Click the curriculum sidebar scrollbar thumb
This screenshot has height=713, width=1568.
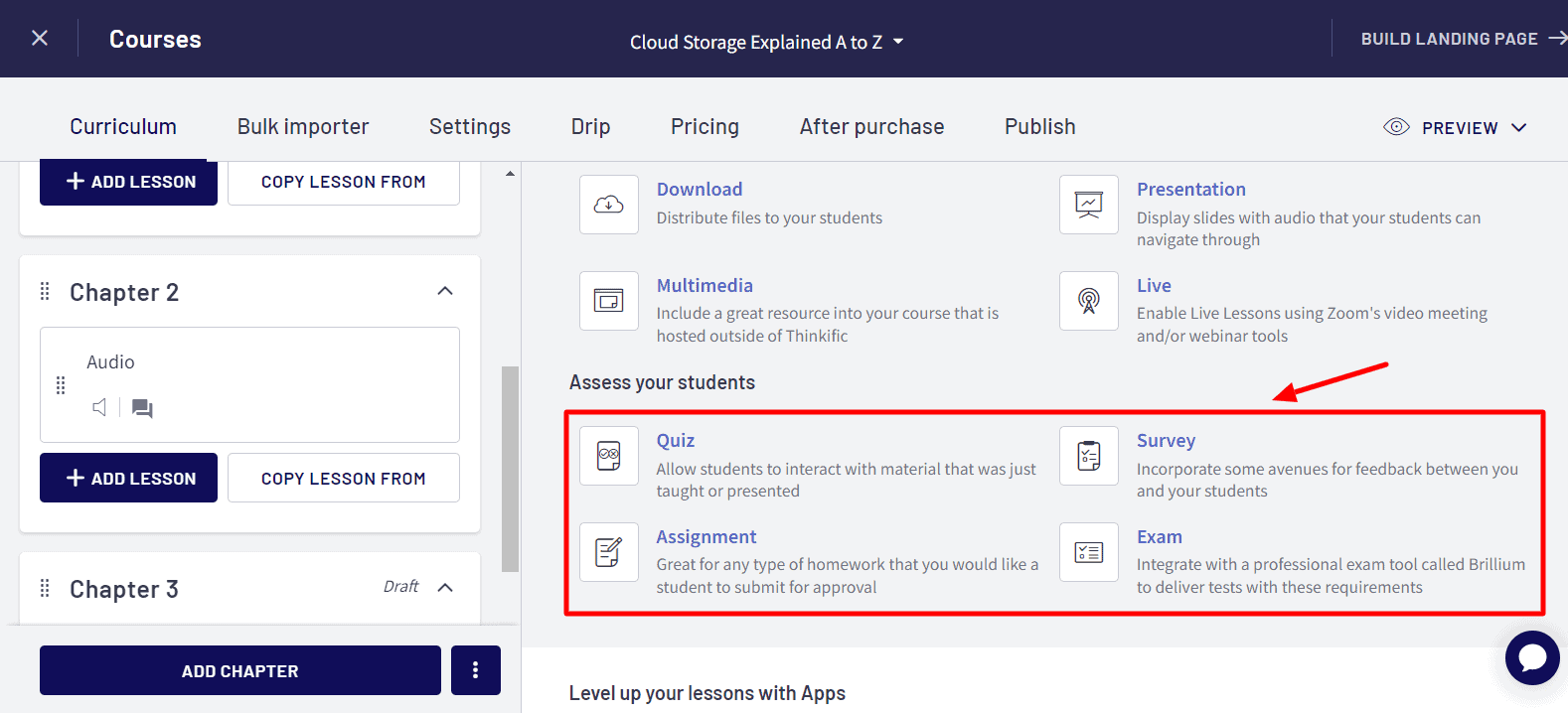coord(510,469)
